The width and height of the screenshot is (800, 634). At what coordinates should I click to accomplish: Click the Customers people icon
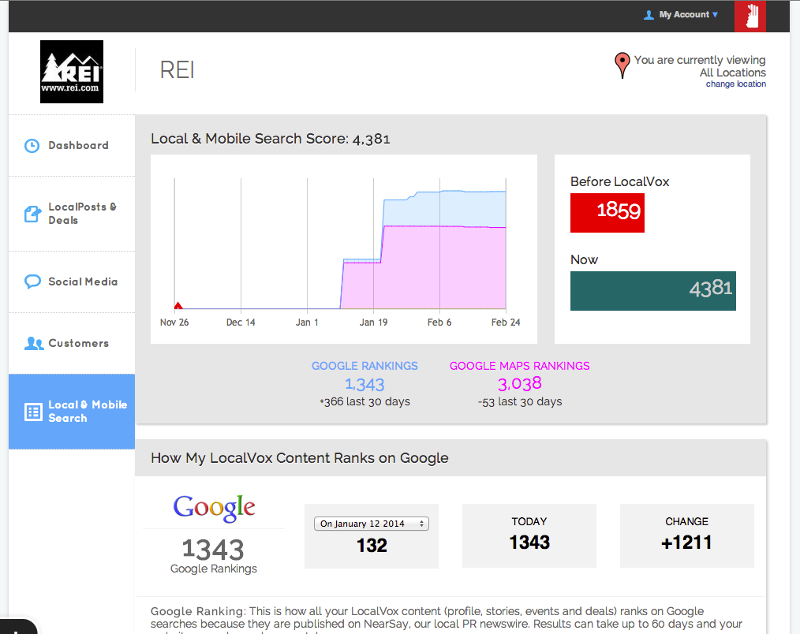tap(33, 344)
